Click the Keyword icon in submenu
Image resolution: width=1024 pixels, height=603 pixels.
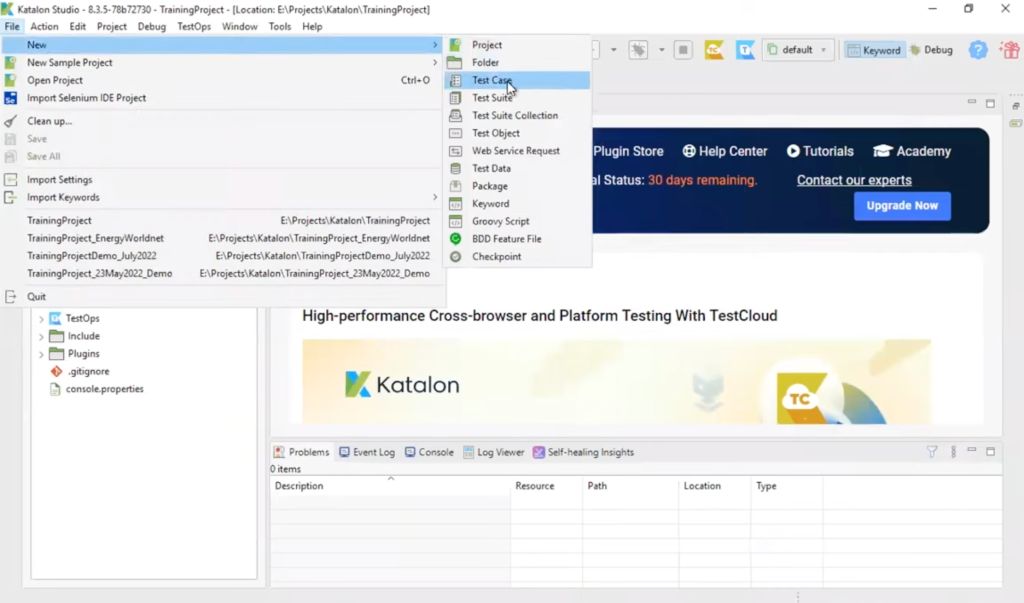point(456,204)
